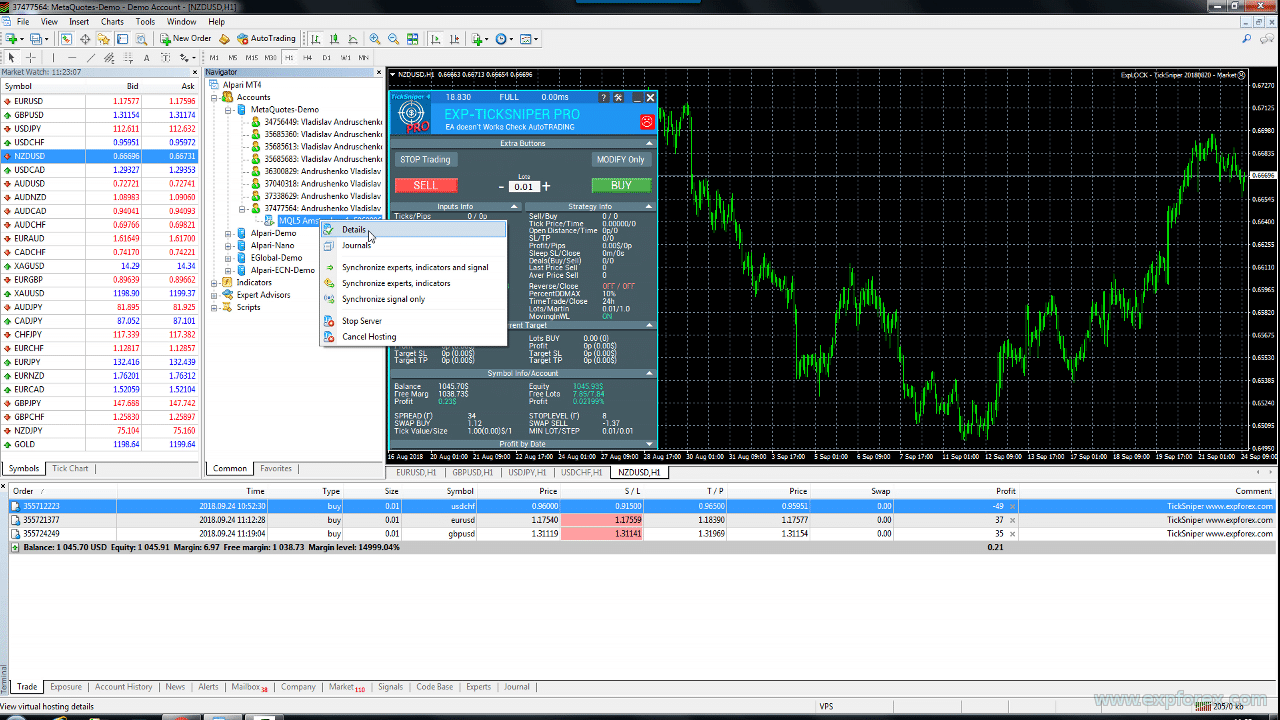Viewport: 1280px width, 720px height.
Task: Click the Lots value input field
Action: (x=524, y=187)
